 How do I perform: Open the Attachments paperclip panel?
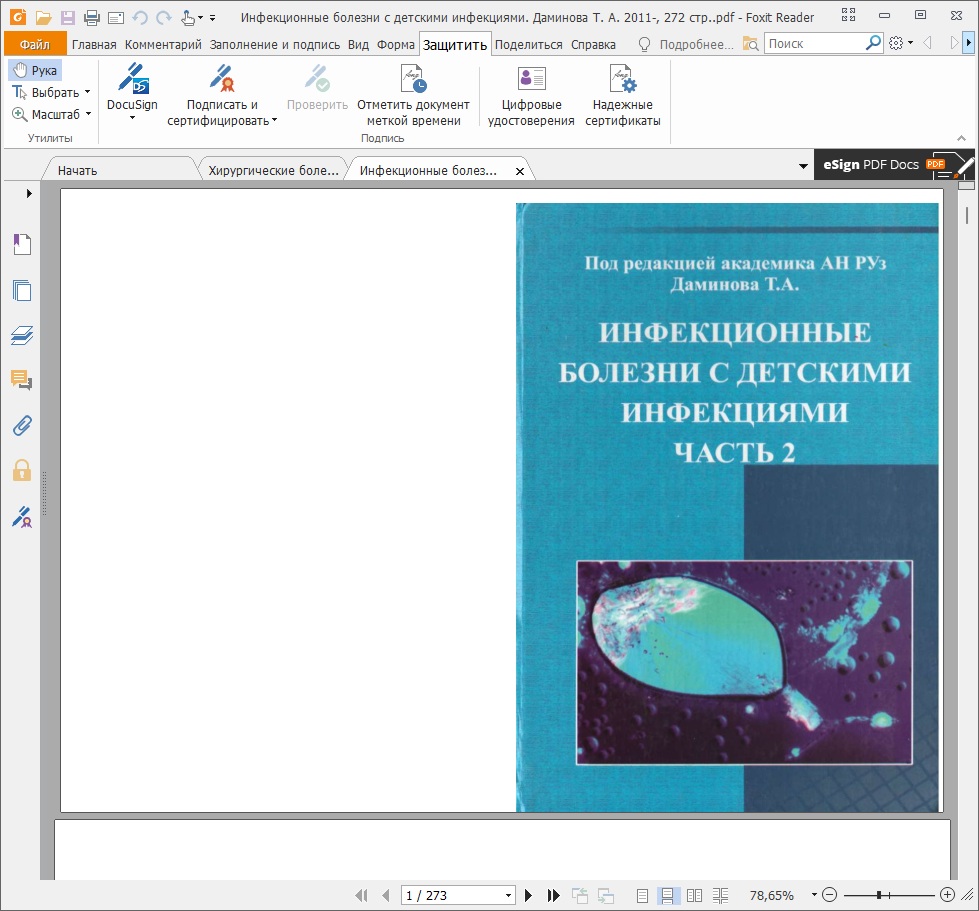pyautogui.click(x=22, y=426)
